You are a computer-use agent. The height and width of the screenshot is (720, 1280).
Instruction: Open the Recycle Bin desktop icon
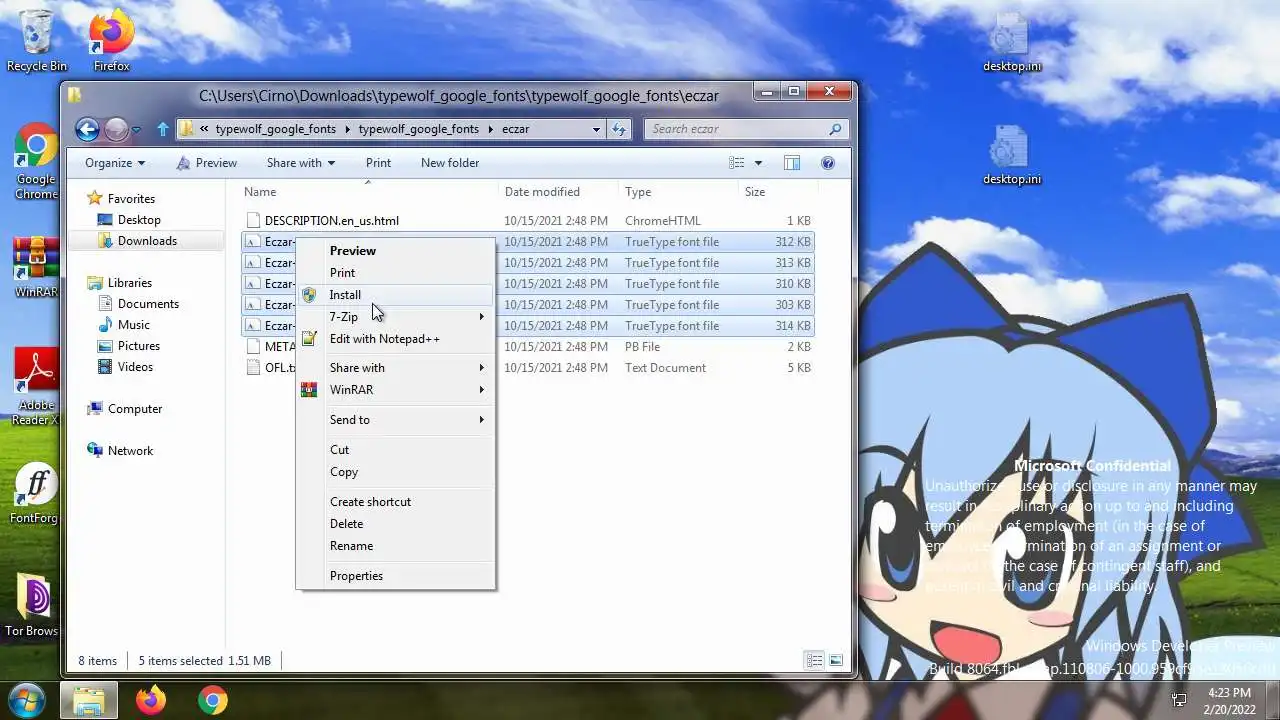37,40
